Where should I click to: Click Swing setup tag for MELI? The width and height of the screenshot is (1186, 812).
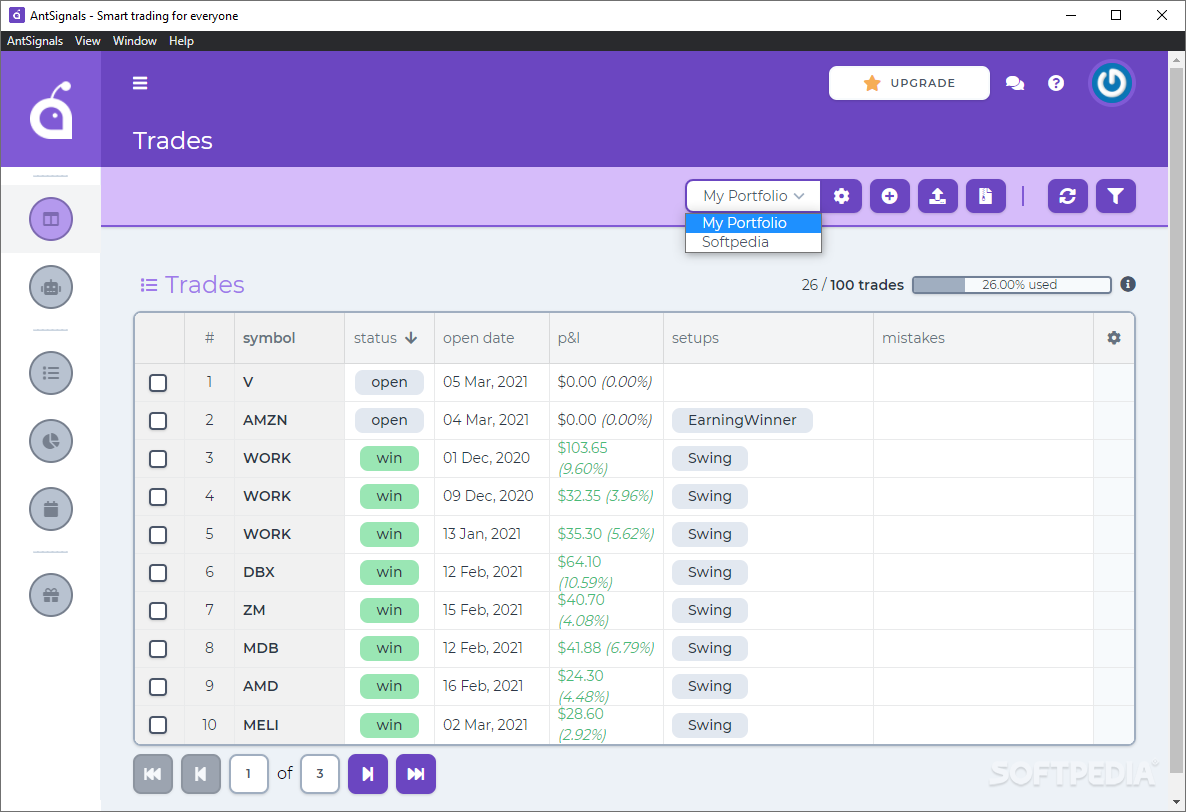709,725
